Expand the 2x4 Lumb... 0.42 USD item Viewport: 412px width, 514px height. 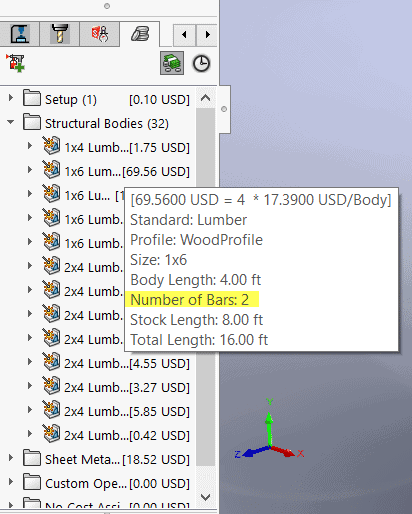(30, 434)
